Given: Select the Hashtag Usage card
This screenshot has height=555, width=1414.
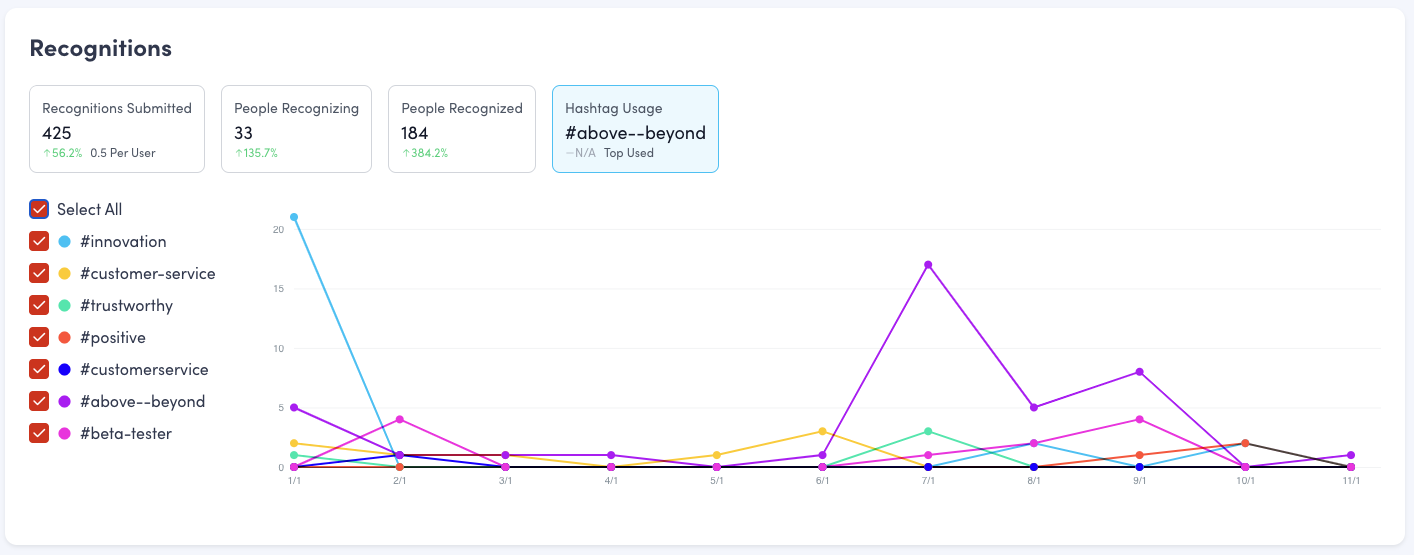Looking at the screenshot, I should [x=635, y=129].
